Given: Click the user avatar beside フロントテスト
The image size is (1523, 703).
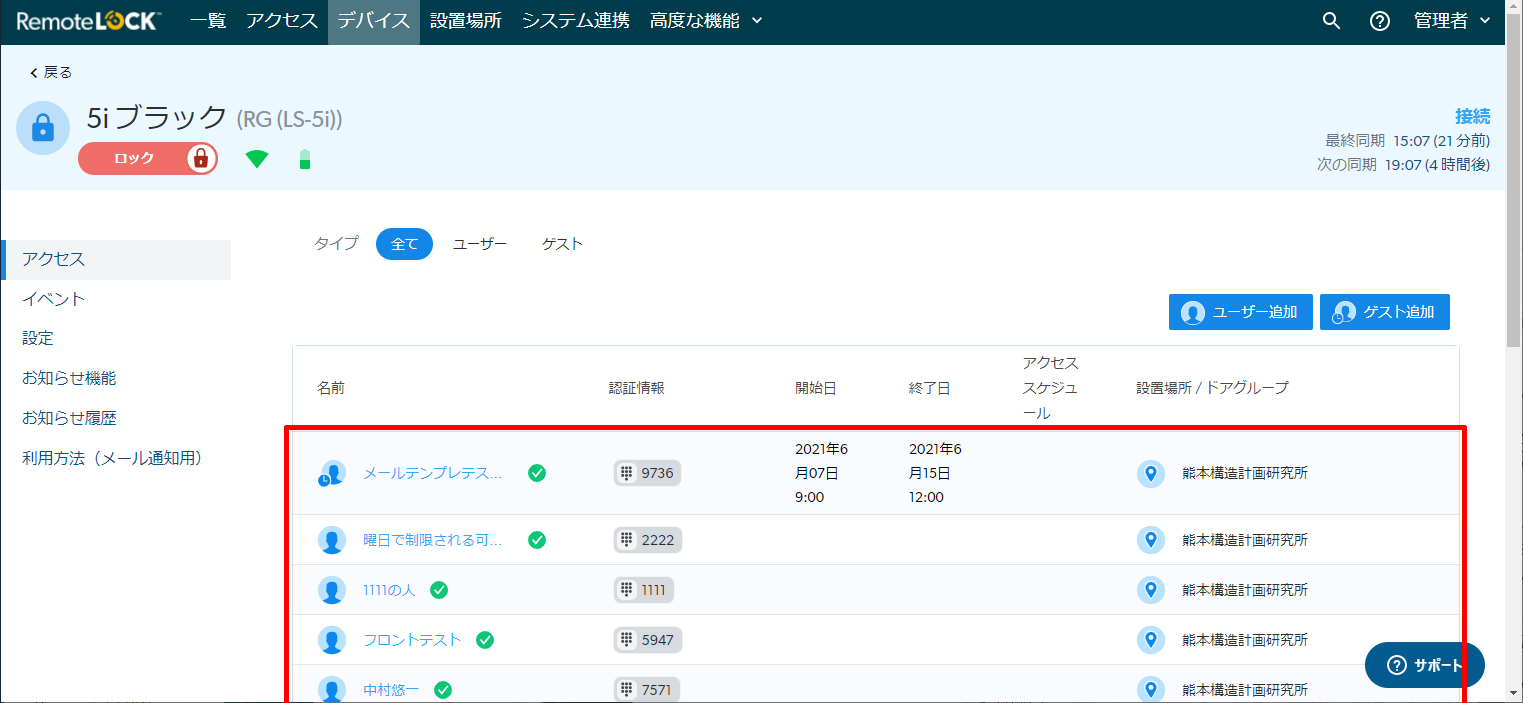Looking at the screenshot, I should point(332,640).
